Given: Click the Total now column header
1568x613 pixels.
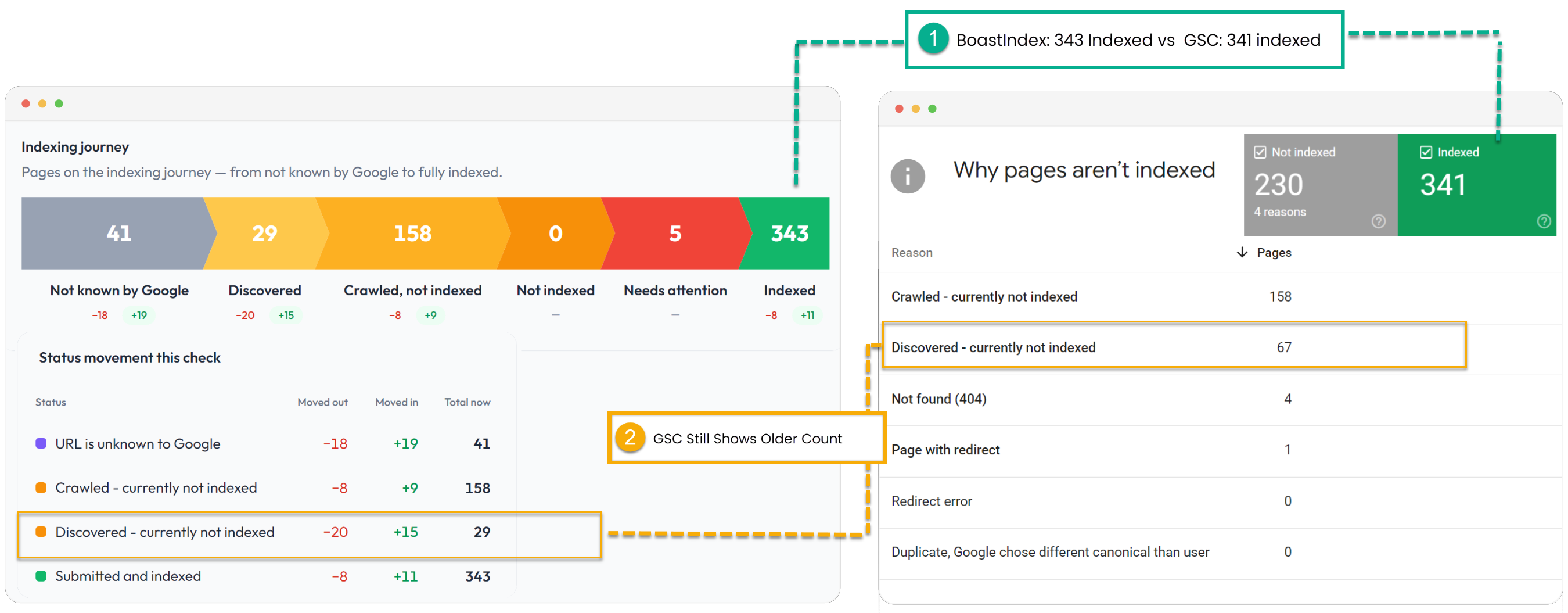Looking at the screenshot, I should (467, 403).
